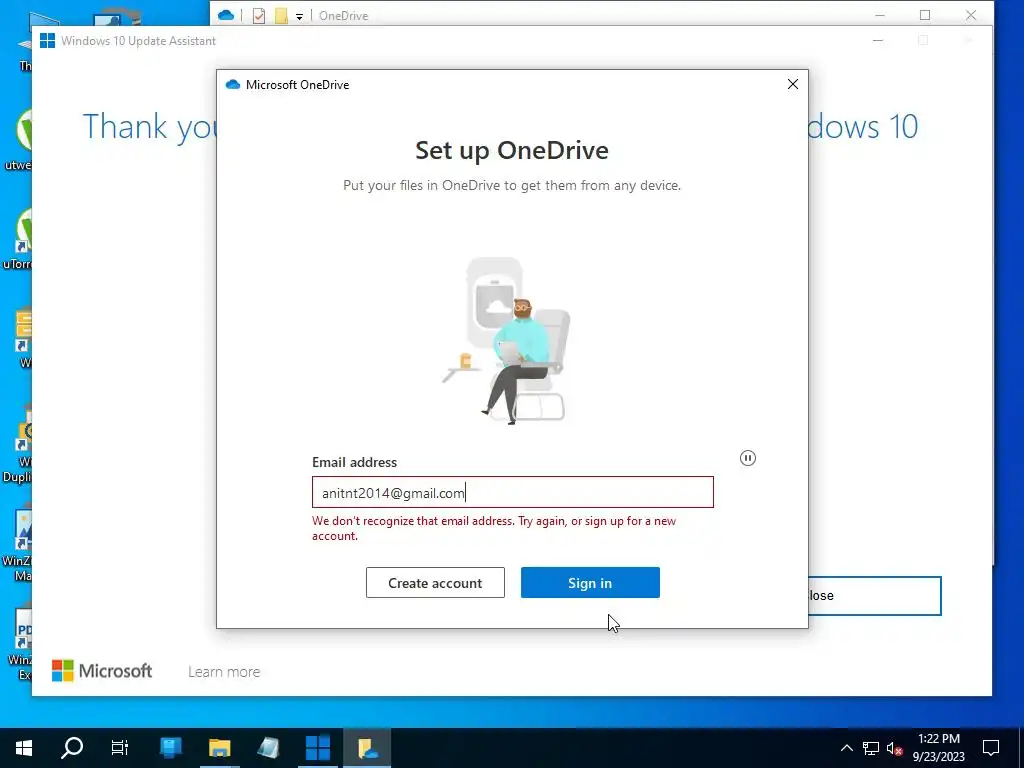Click the Microsoft logo in Update Assistant
Screen dimensions: 1024x768
pos(102,671)
